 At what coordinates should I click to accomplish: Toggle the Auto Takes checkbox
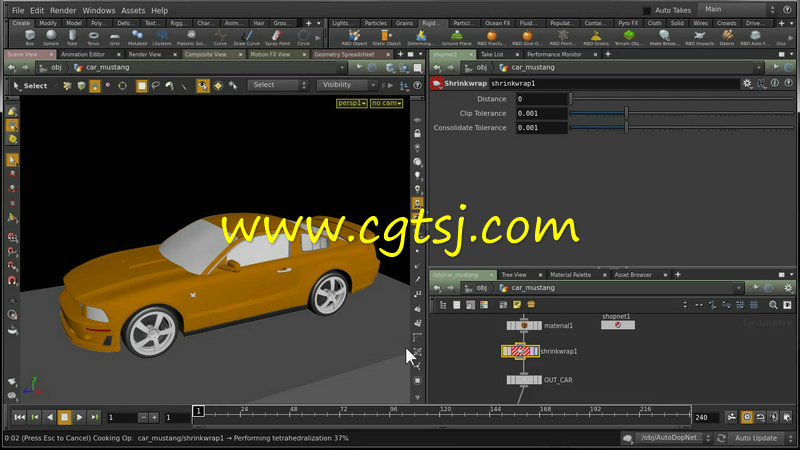647,10
